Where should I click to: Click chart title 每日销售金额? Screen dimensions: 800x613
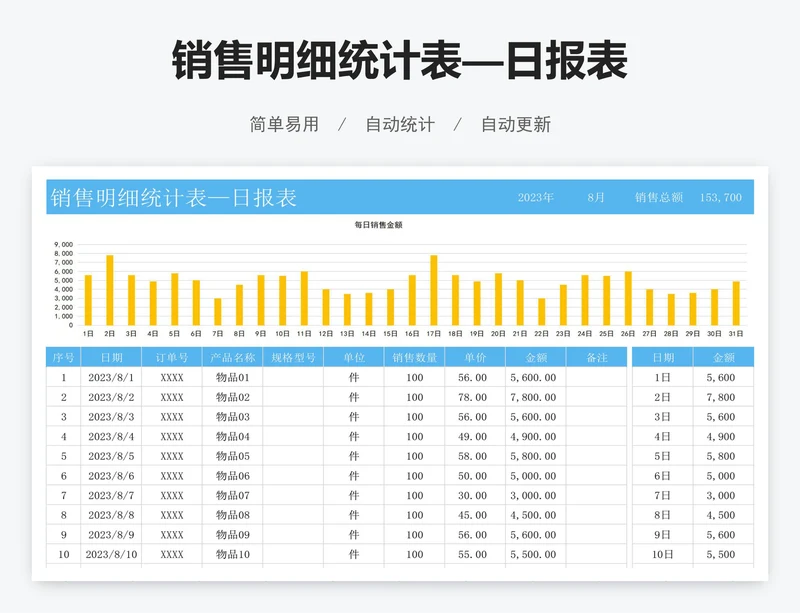tap(379, 225)
